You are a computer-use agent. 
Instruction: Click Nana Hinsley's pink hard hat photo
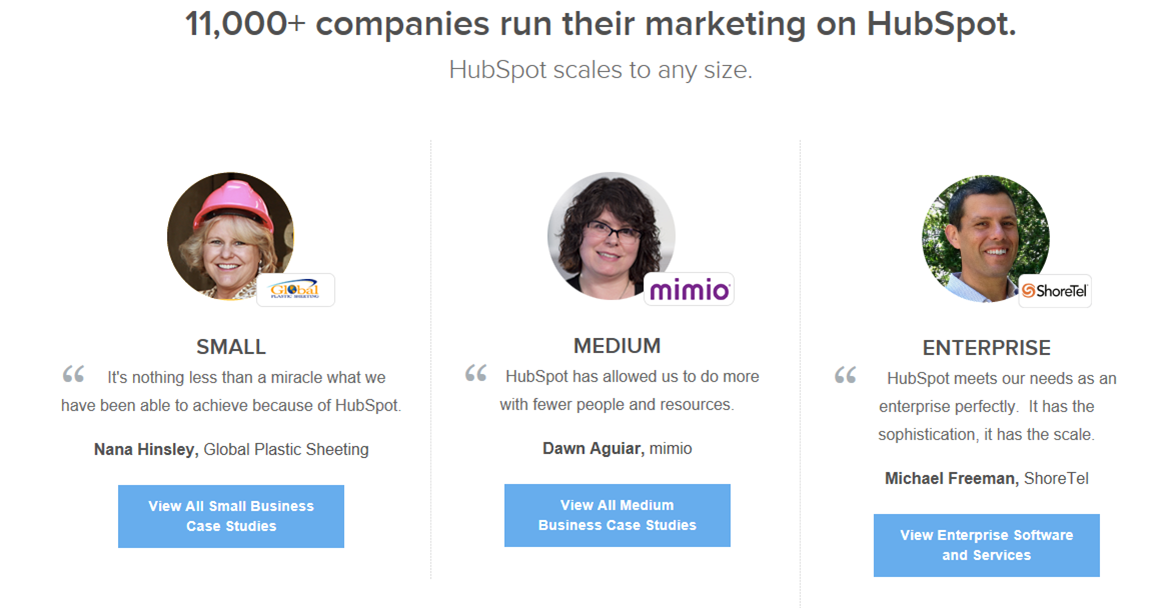click(x=230, y=236)
